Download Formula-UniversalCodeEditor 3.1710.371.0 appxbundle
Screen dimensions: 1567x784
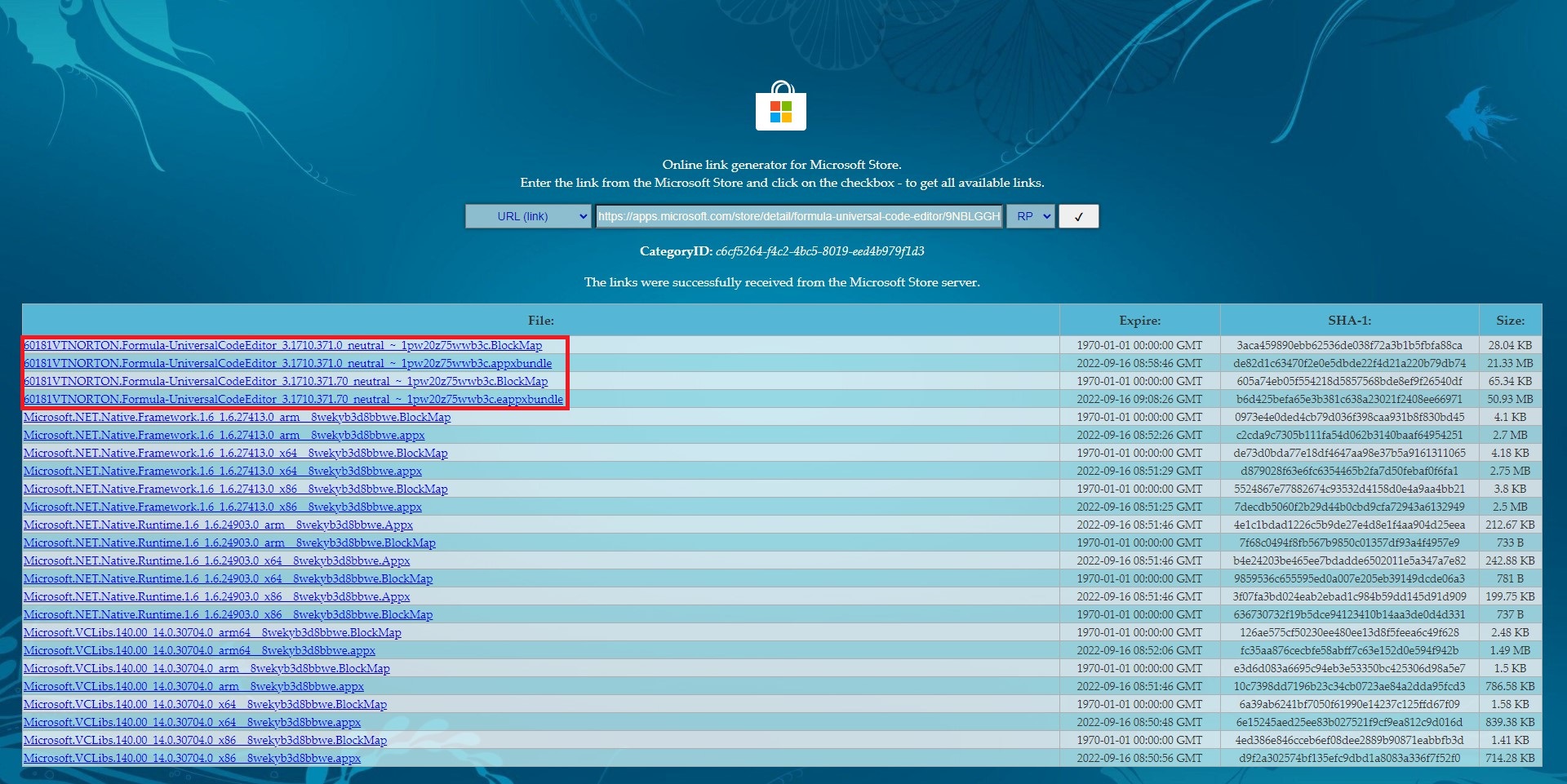(288, 363)
